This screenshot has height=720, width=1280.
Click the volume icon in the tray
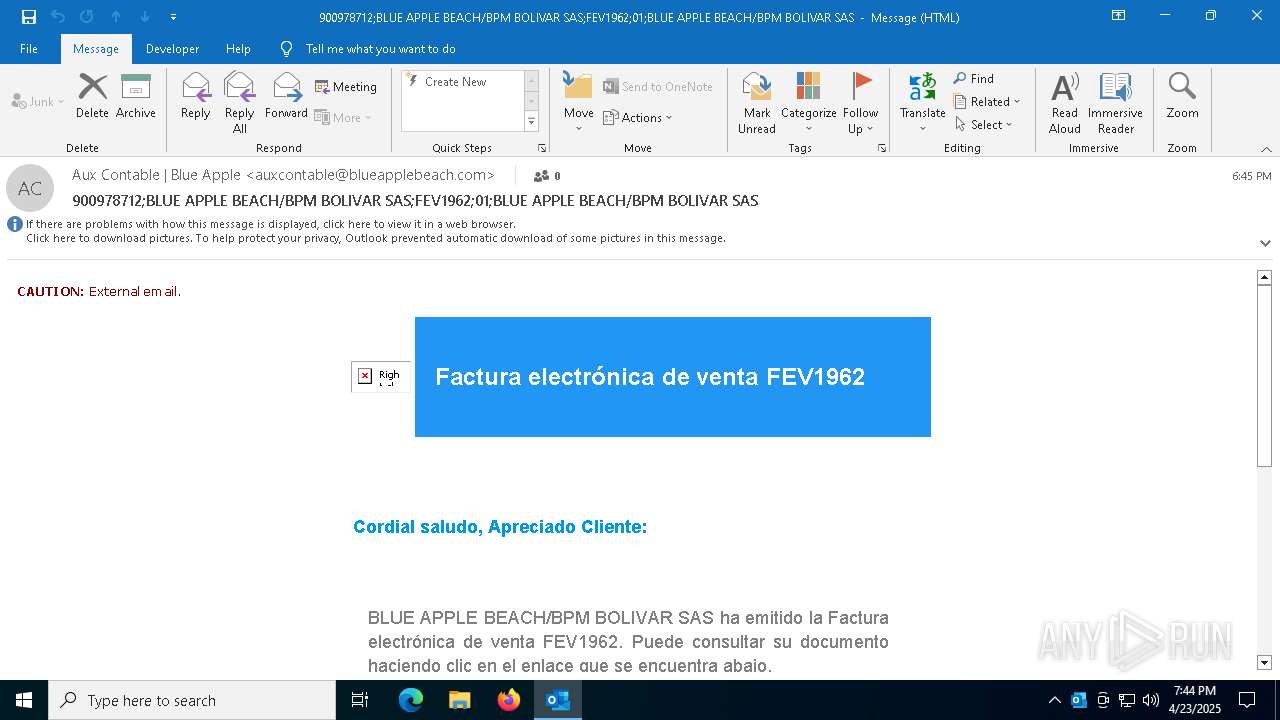click(x=1151, y=700)
